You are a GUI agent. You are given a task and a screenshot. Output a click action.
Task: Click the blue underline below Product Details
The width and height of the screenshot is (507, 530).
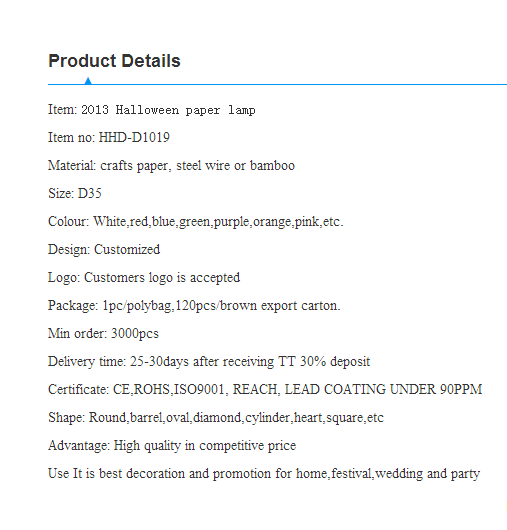277,84
